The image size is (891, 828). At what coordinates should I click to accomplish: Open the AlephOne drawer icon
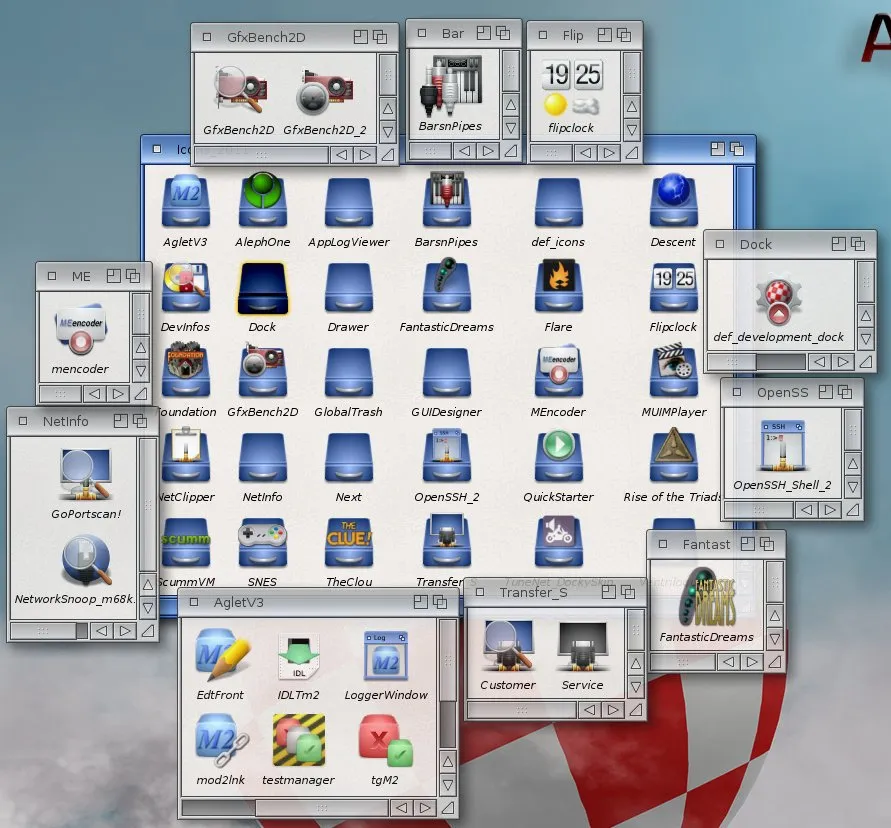[x=262, y=201]
